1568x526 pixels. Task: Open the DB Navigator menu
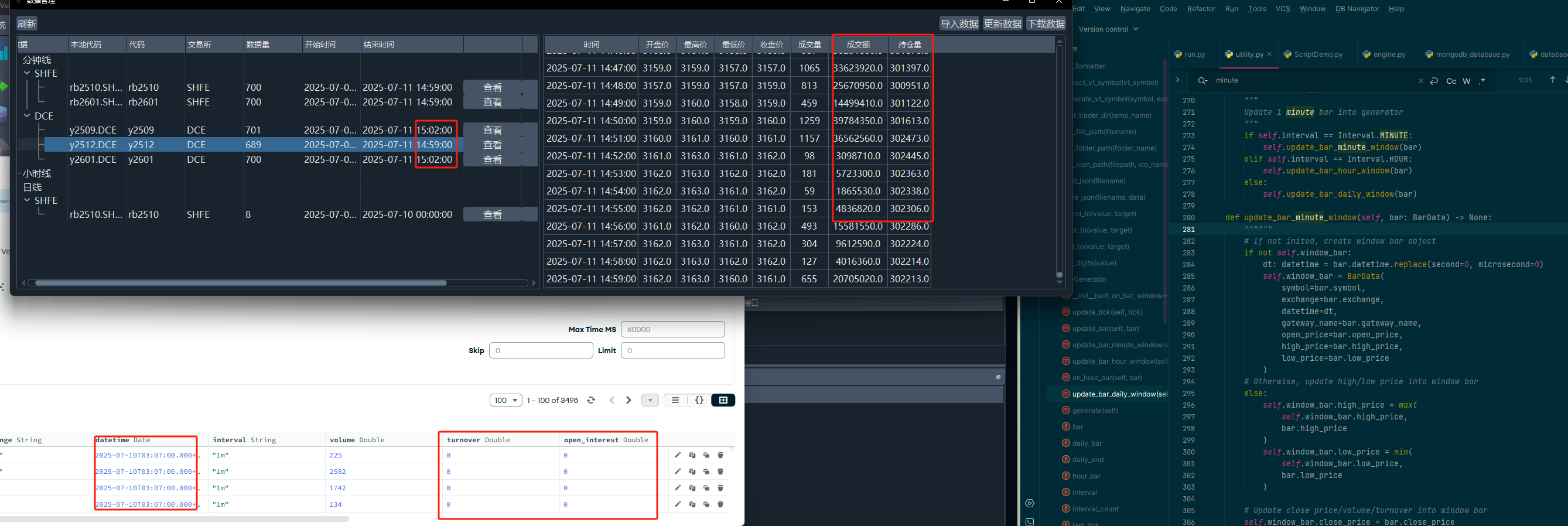(x=1357, y=9)
